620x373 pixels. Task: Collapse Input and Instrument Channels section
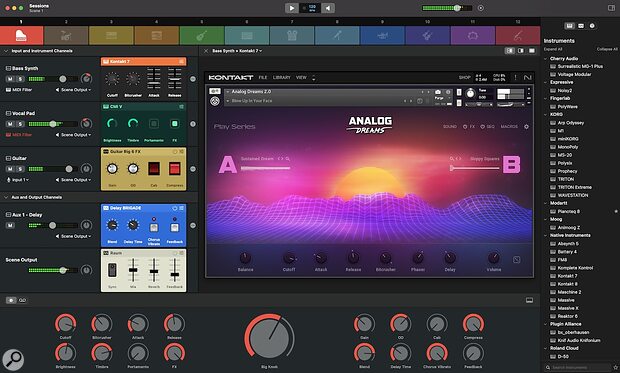pos(6,51)
